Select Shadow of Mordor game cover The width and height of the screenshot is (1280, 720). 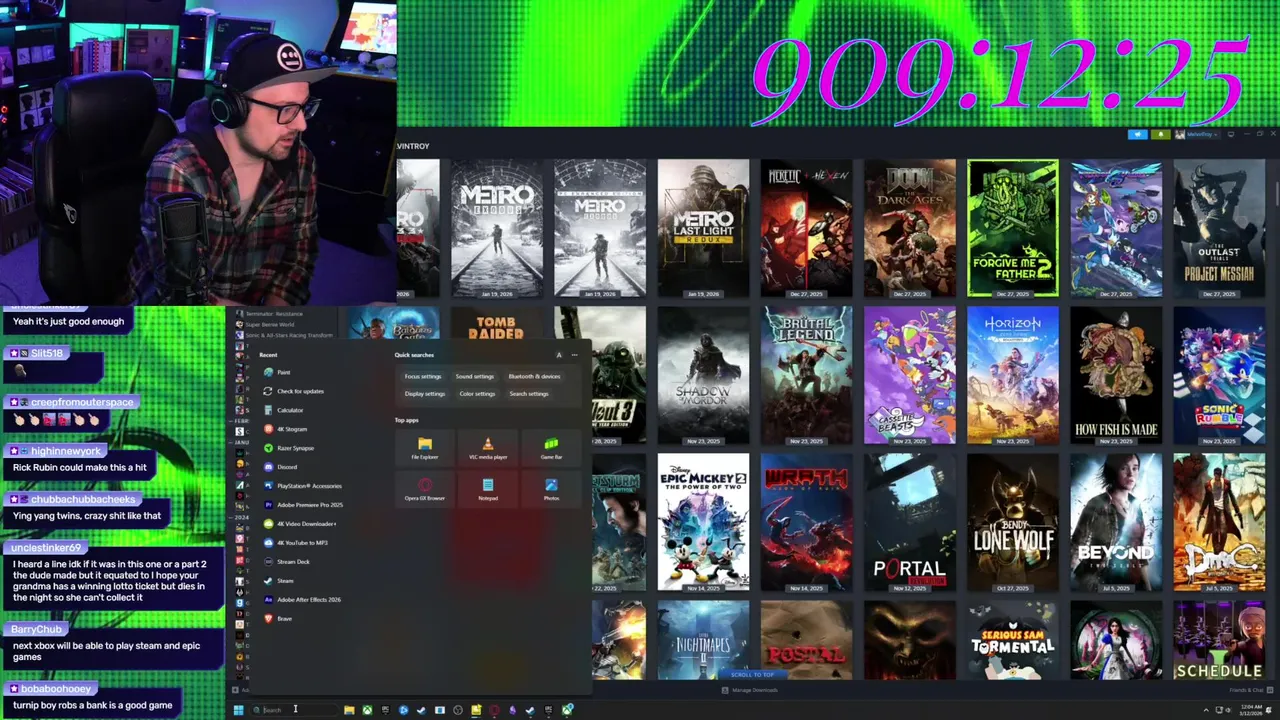click(x=703, y=375)
